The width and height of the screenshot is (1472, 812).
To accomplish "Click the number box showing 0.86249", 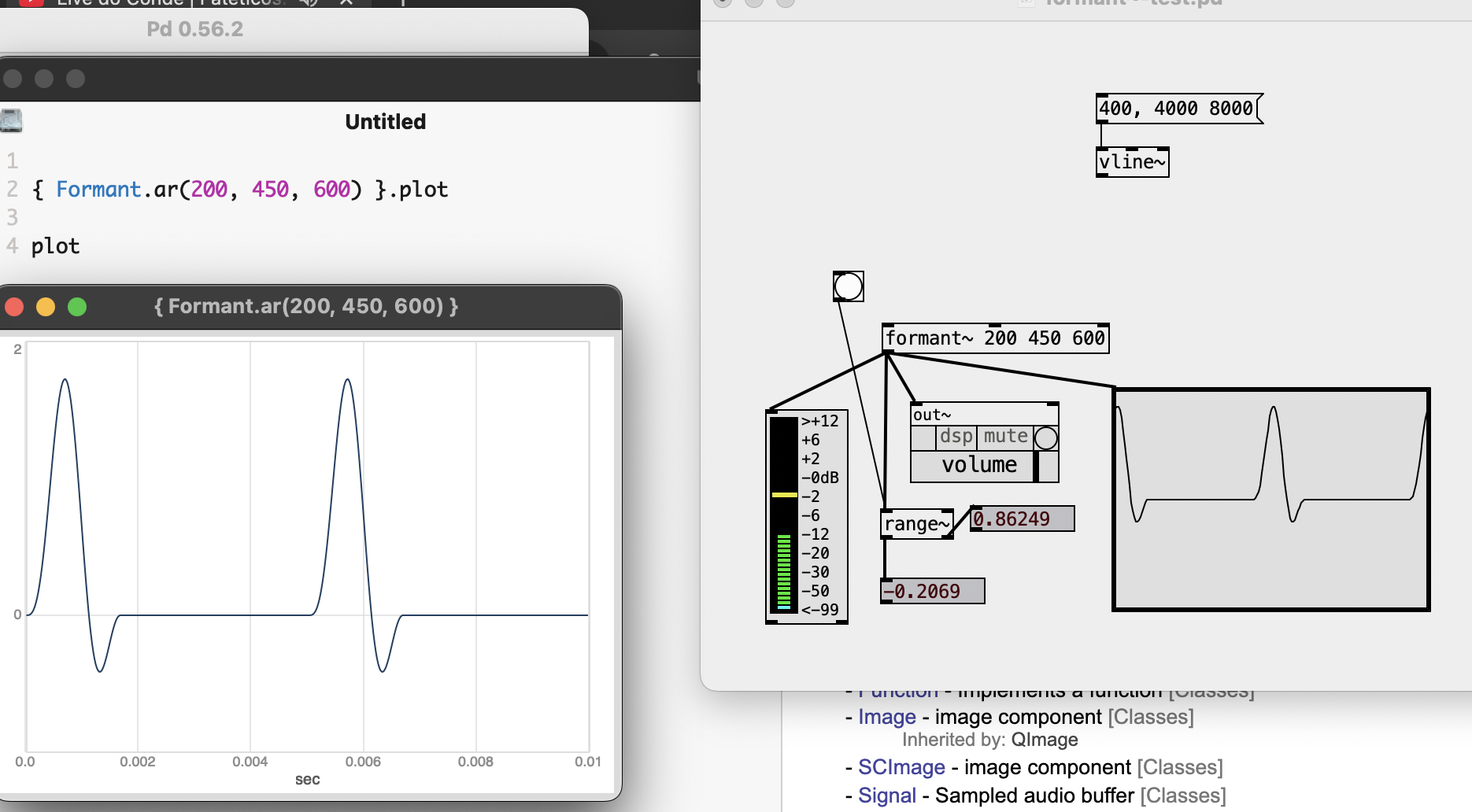I will point(1021,519).
